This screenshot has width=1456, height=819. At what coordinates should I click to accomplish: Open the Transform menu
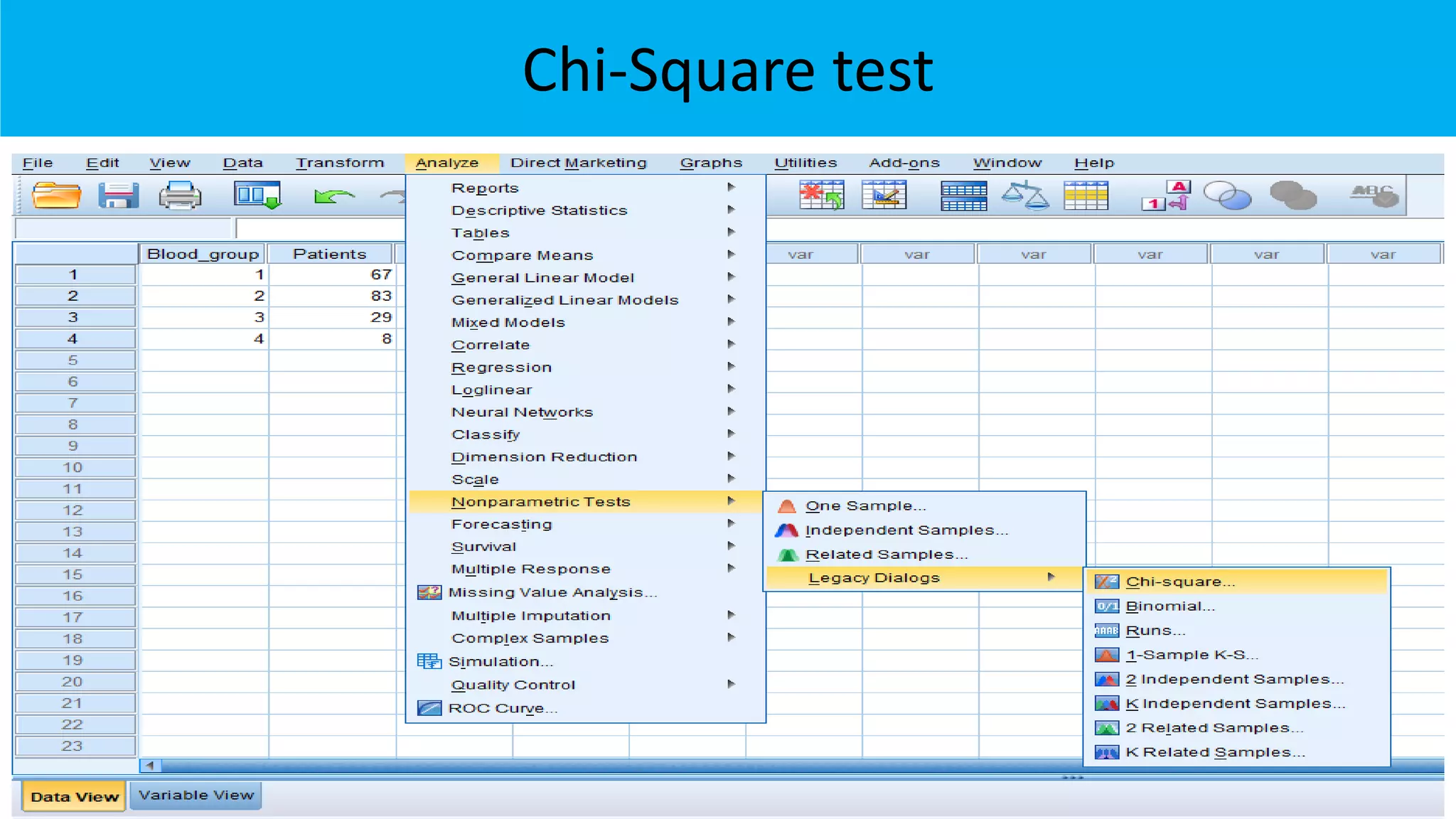point(340,163)
